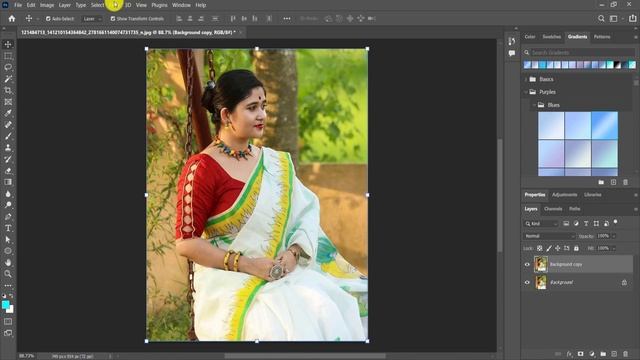The image size is (640, 360).
Task: Select the Pen tool
Action: [x=8, y=217]
